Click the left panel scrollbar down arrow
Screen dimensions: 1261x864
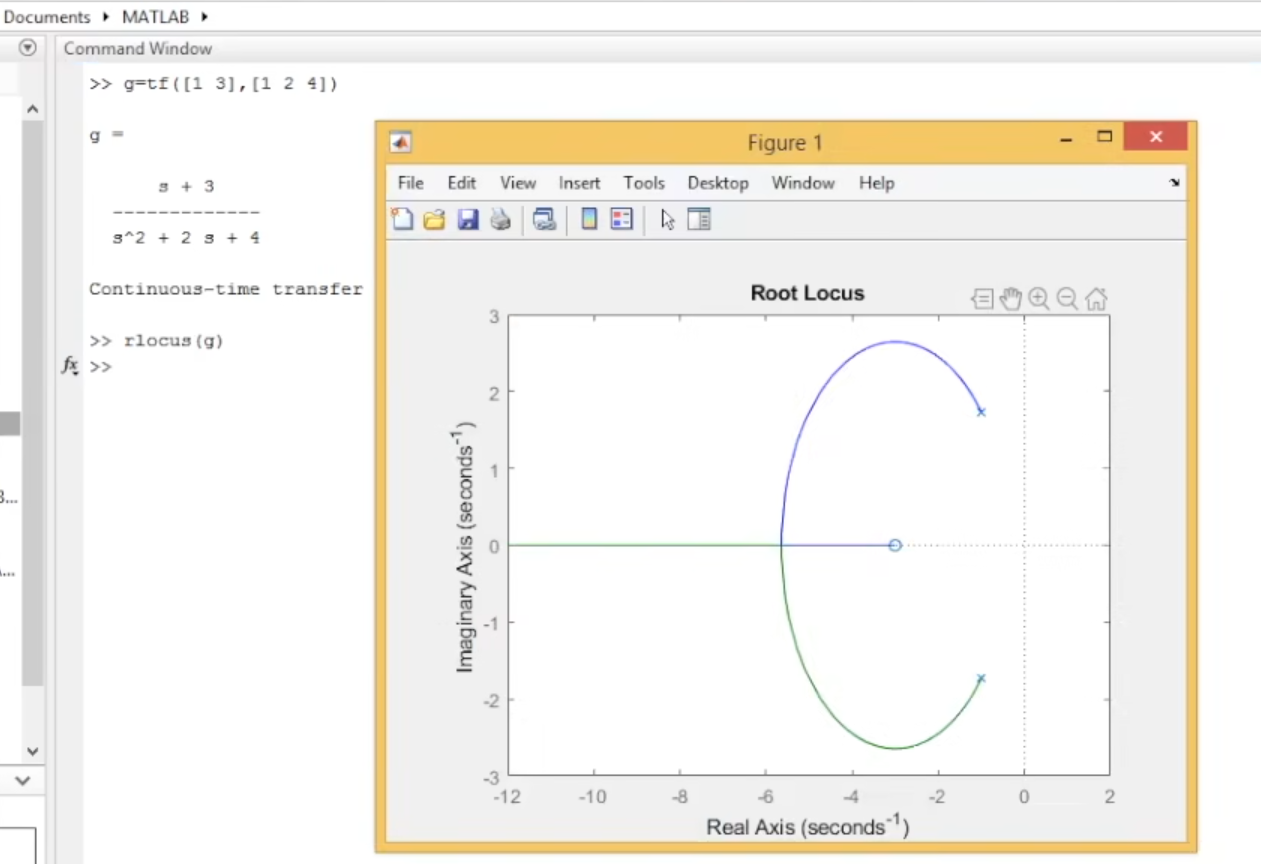point(32,750)
